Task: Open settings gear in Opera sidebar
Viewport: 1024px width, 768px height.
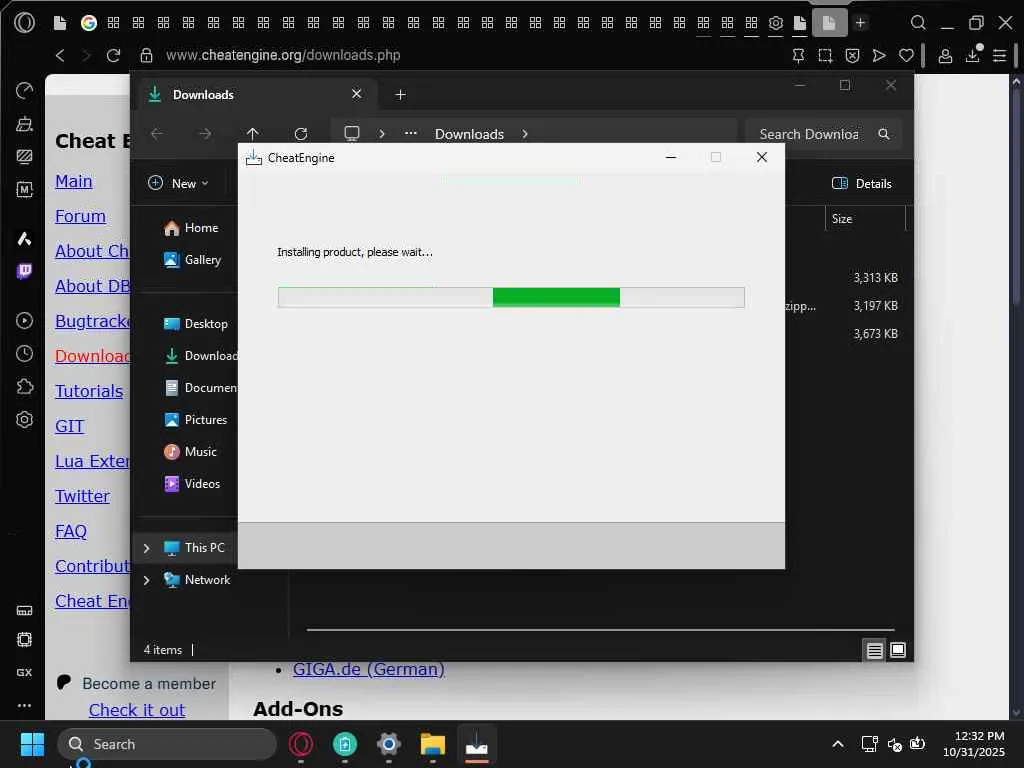Action: (x=24, y=420)
